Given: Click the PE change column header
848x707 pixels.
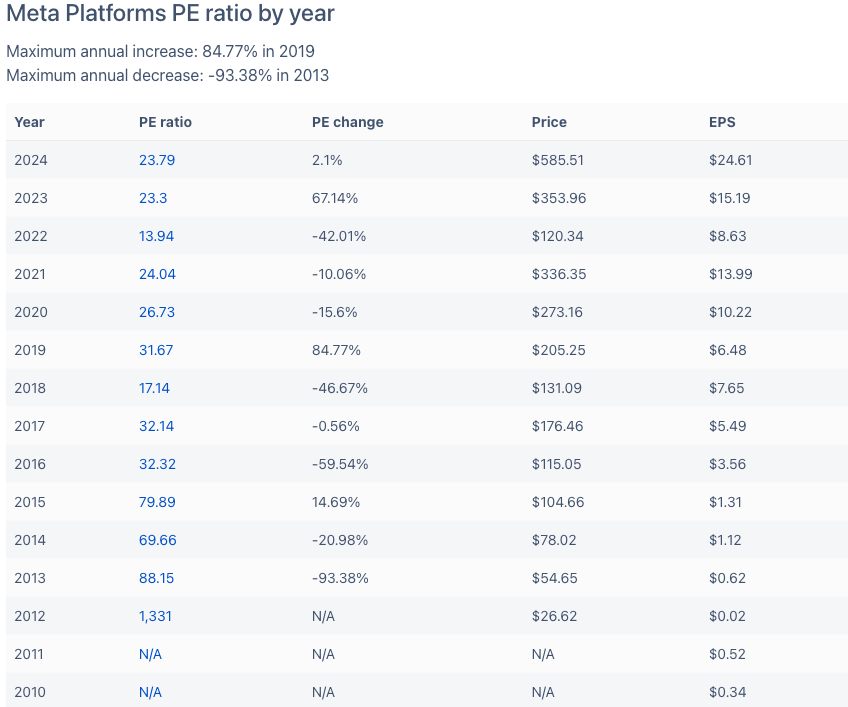Looking at the screenshot, I should pos(348,122).
